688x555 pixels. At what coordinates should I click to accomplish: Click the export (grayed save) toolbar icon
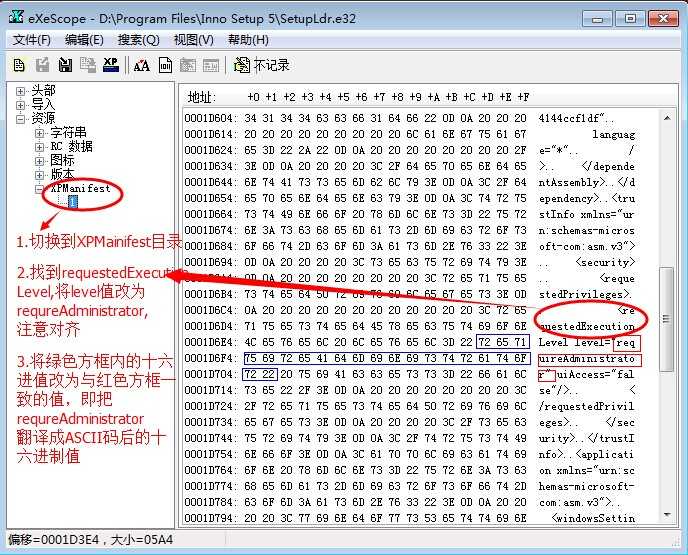coord(43,65)
